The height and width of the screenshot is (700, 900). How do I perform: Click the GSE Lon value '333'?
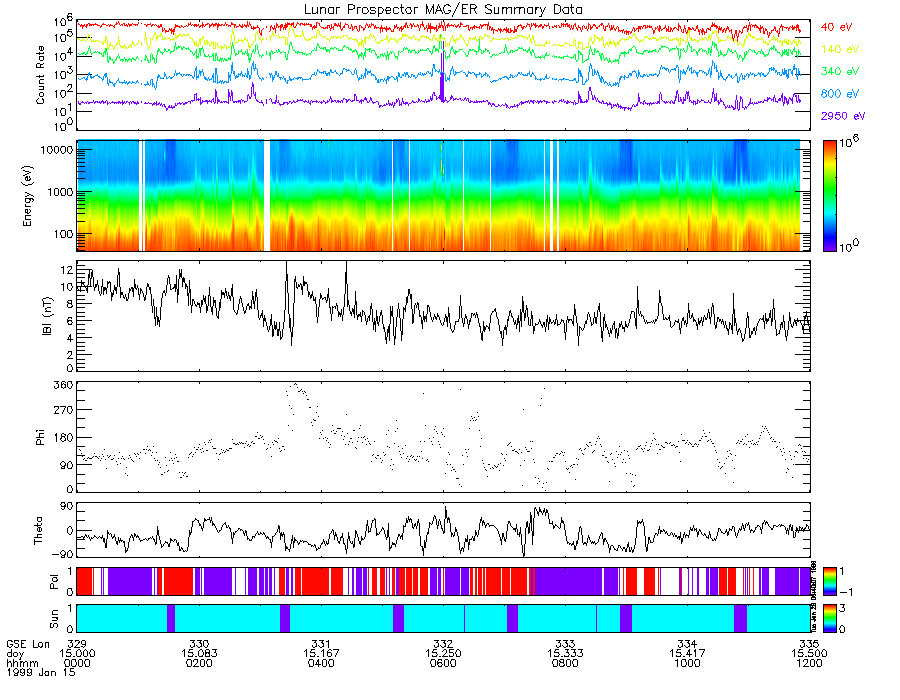tap(565, 644)
